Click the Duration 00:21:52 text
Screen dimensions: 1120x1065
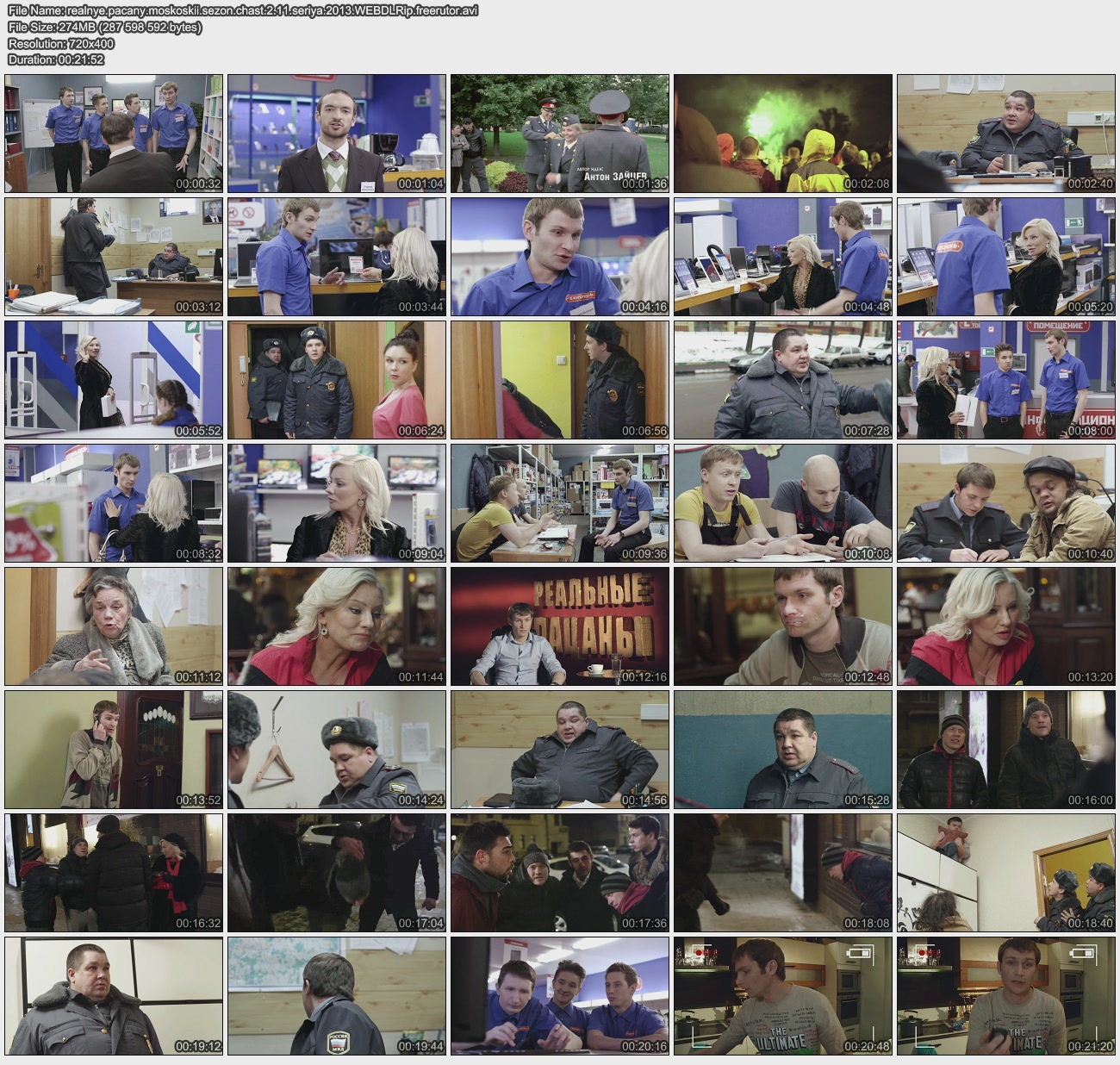point(56,59)
